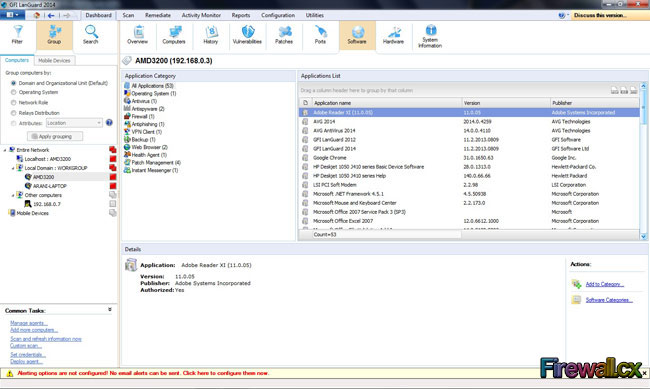This screenshot has width=650, height=389.
Task: Open the History view
Action: coord(211,35)
